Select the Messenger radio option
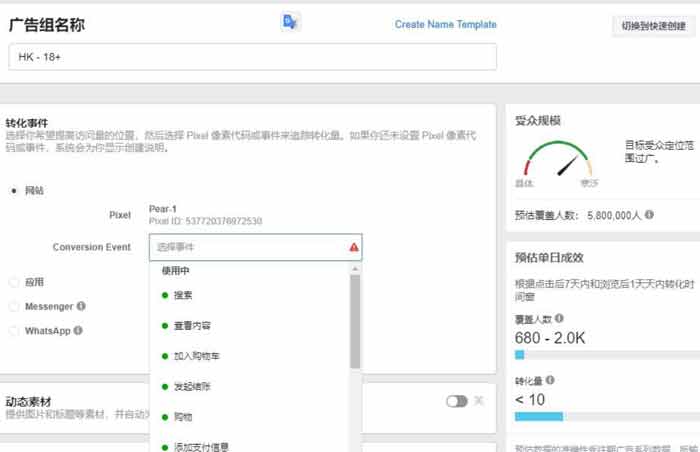Screen dimensions: 700x452 pyautogui.click(x=14, y=306)
